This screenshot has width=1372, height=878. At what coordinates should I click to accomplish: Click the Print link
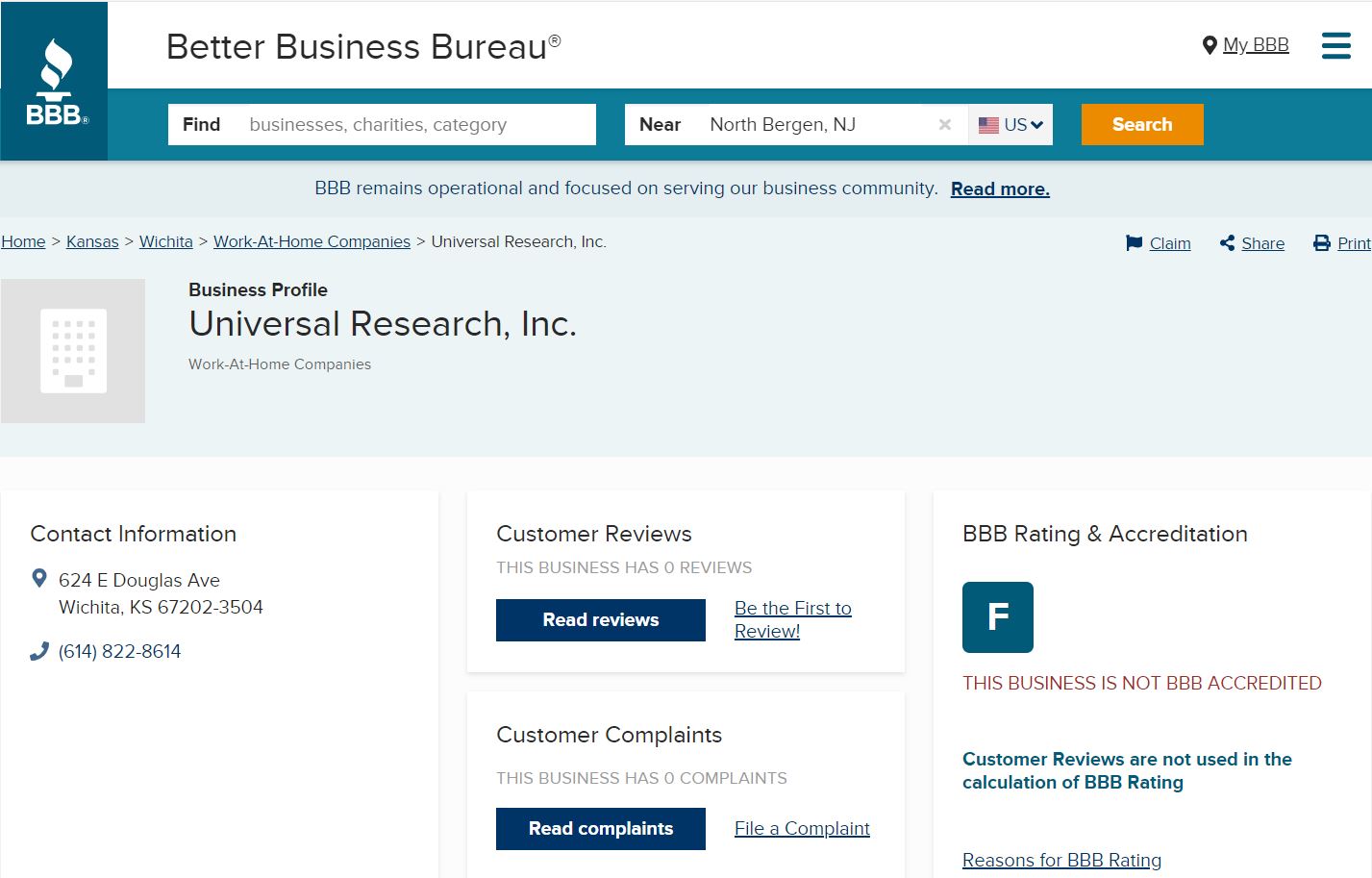(x=1354, y=244)
